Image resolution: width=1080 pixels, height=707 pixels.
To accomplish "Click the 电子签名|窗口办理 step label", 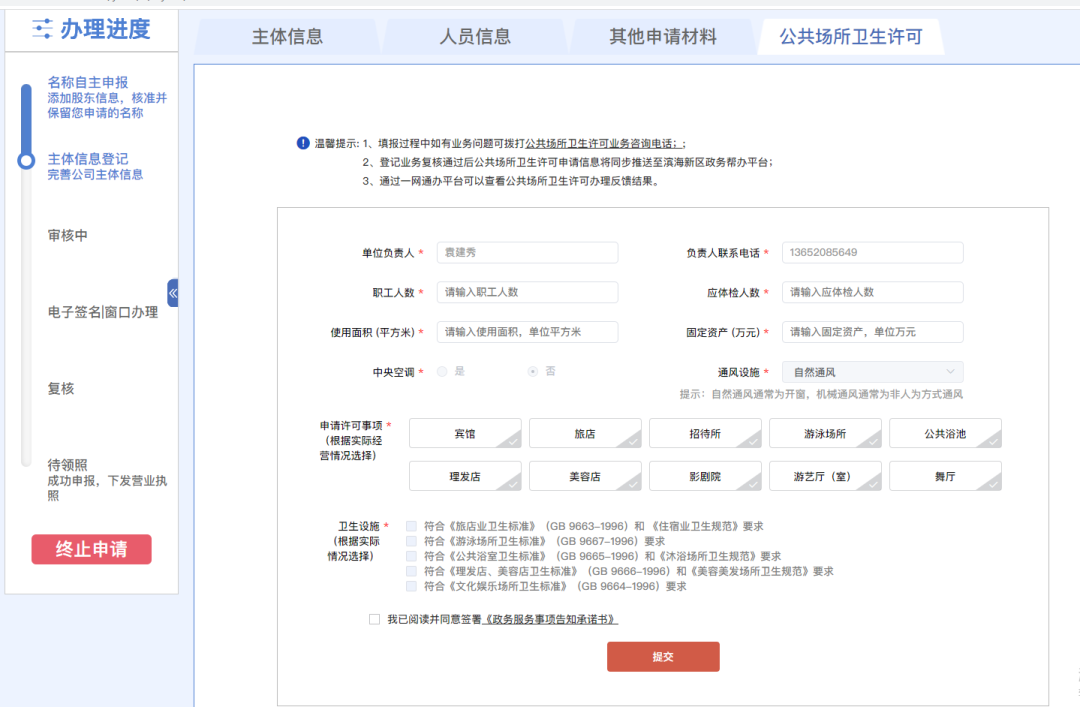I will tap(103, 312).
